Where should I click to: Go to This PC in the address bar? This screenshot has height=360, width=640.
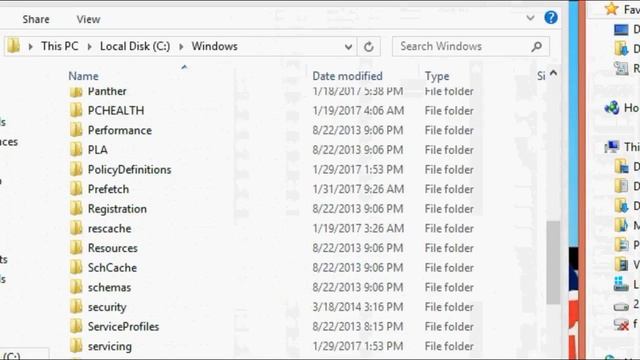pyautogui.click(x=60, y=46)
